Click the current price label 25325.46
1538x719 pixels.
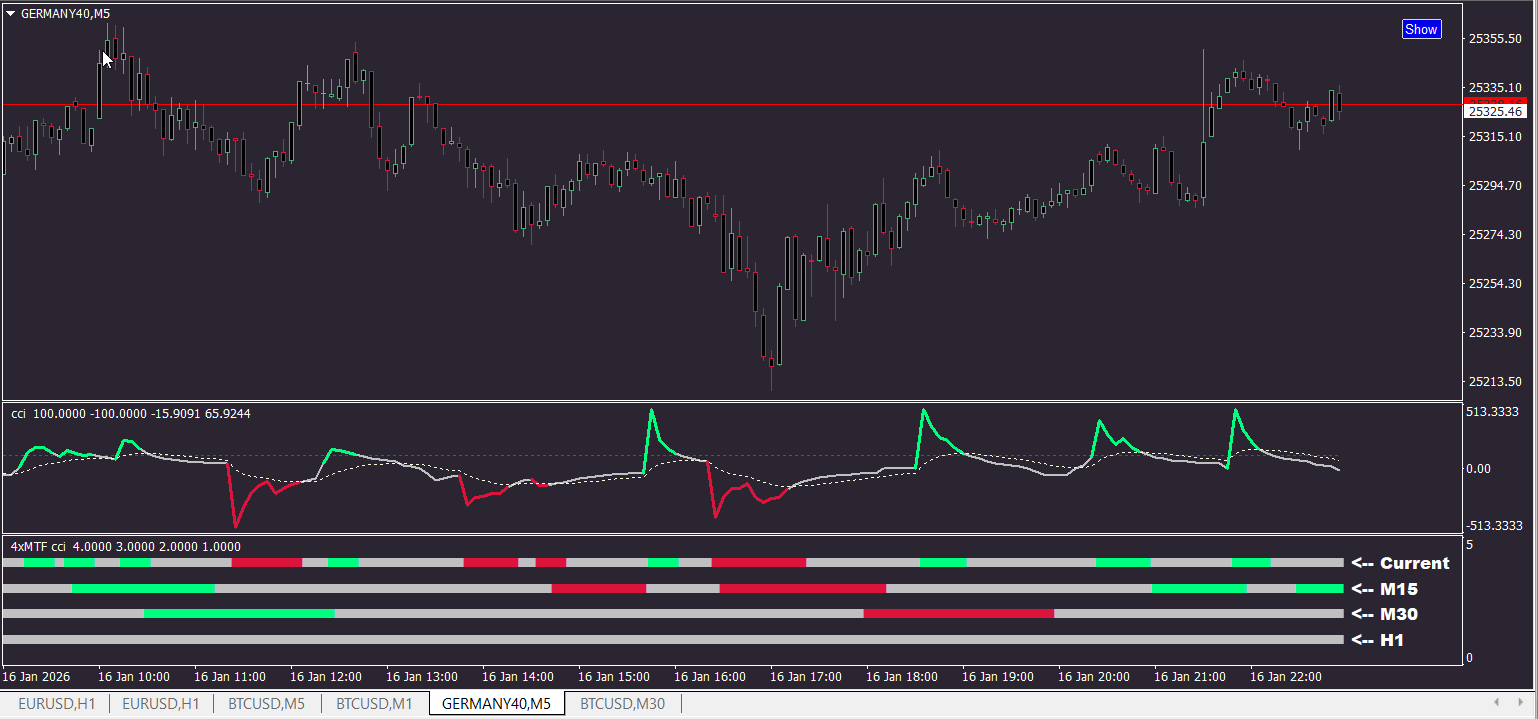point(1495,112)
